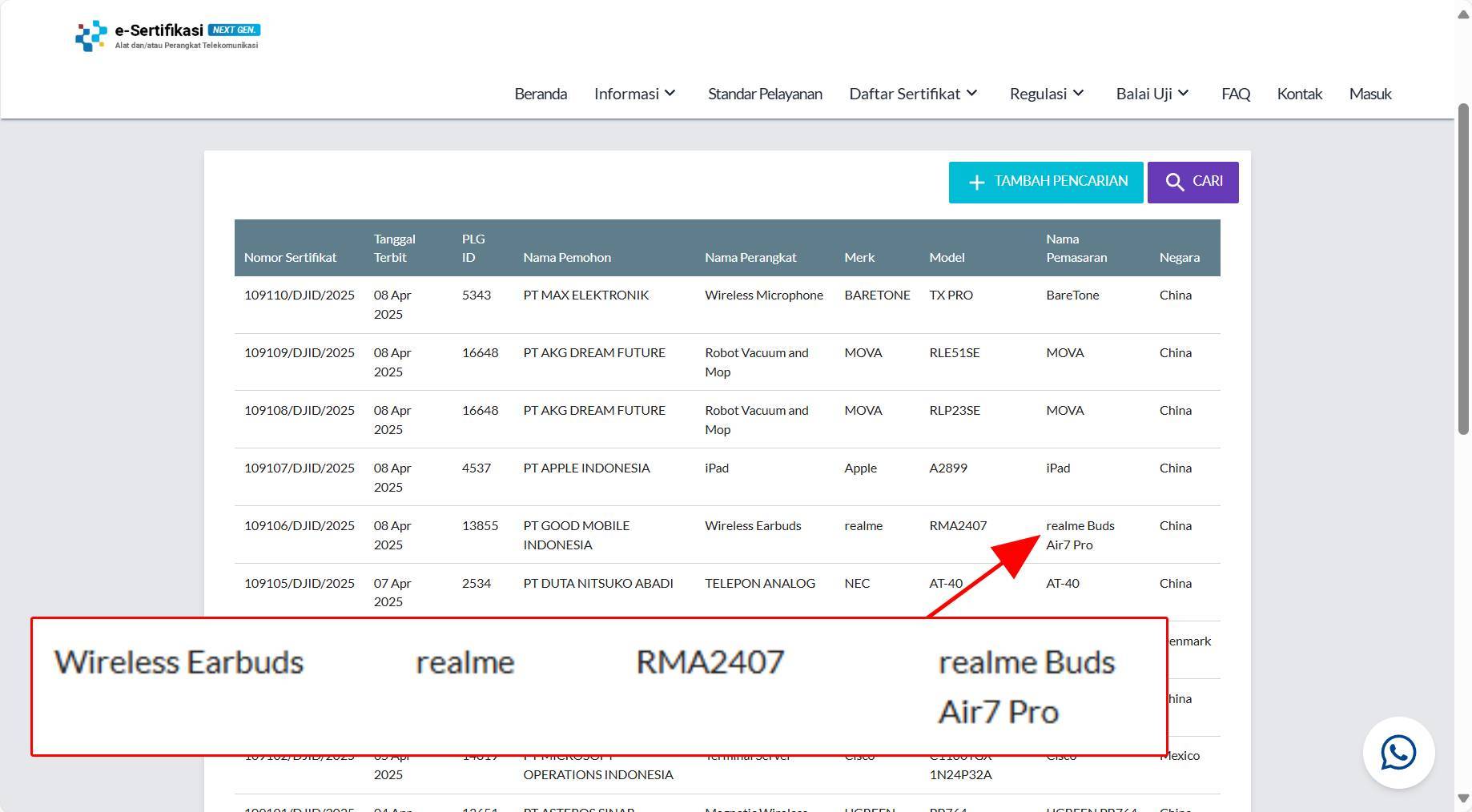Open the Kontak page
The image size is (1472, 812).
click(x=1299, y=94)
